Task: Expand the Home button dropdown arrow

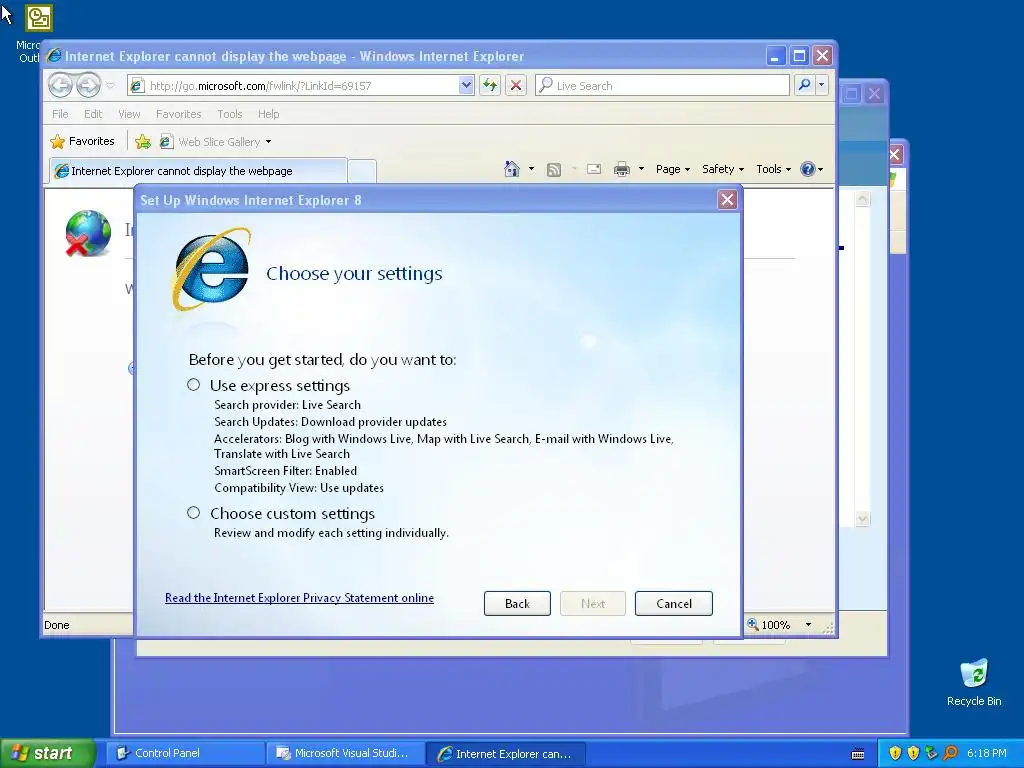Action: (531, 169)
